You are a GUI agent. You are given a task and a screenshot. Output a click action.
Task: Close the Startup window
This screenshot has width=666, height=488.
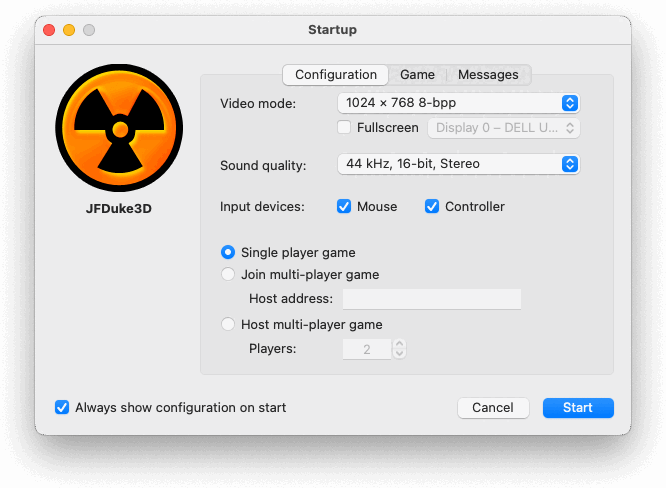pyautogui.click(x=49, y=30)
